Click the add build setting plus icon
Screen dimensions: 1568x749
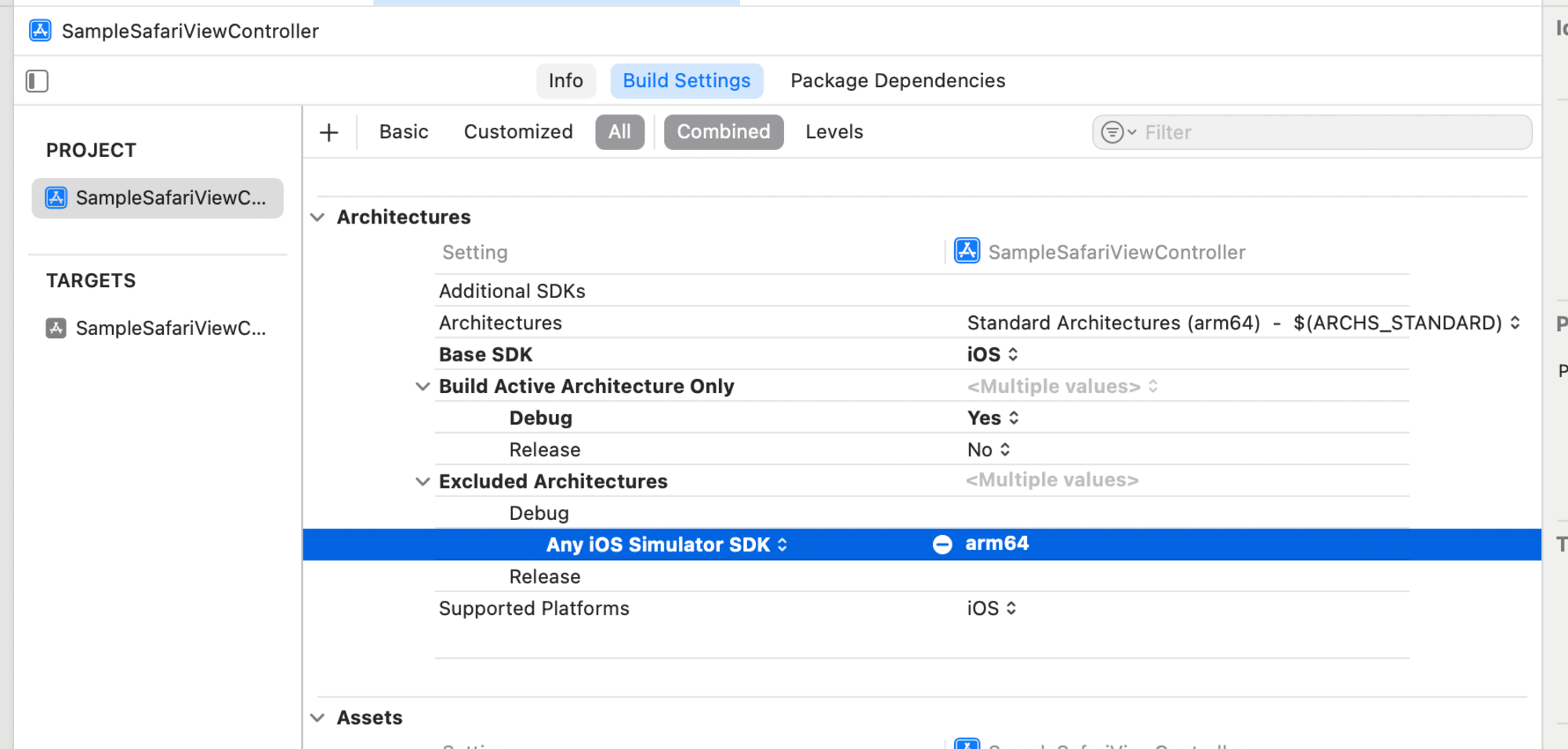[329, 133]
